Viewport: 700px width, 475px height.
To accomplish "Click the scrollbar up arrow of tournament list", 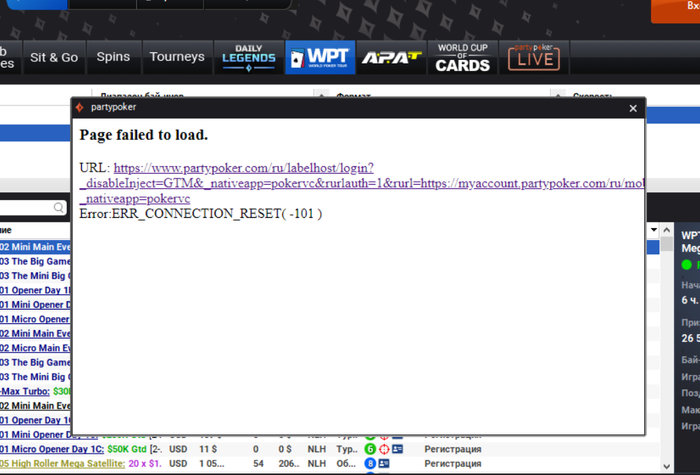I will tap(667, 230).
